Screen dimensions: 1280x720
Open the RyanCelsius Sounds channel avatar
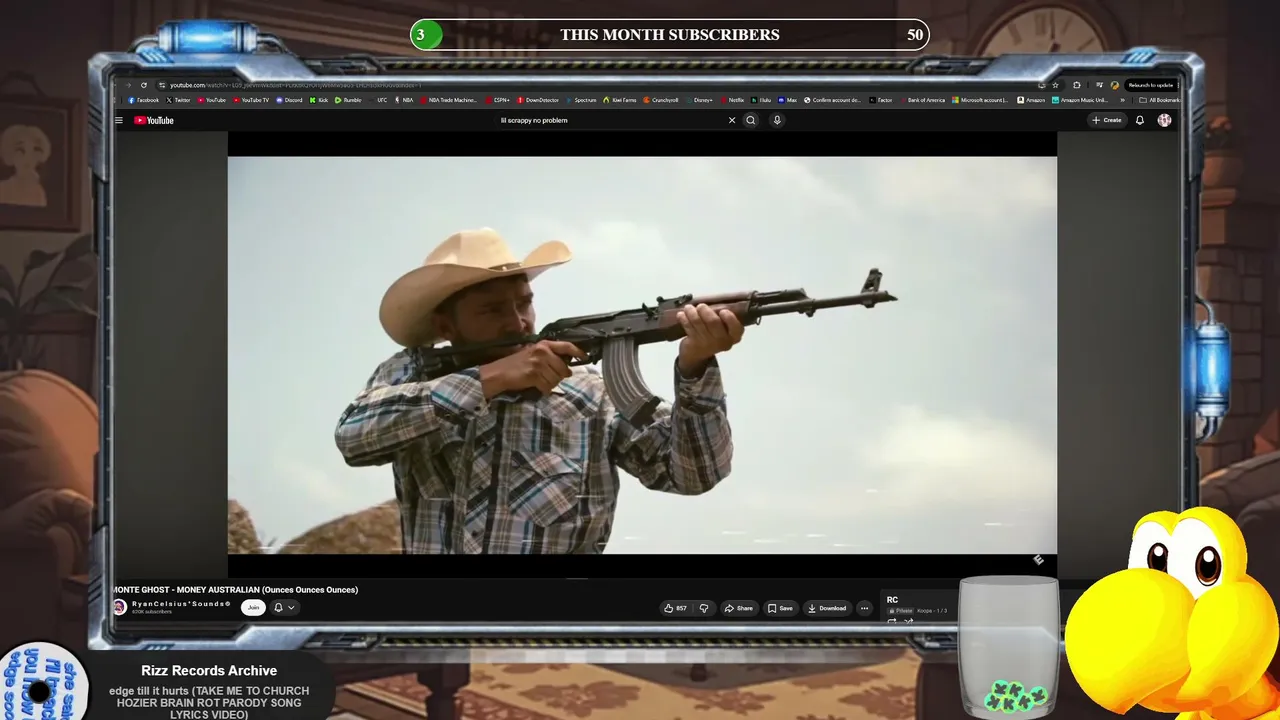[x=119, y=607]
